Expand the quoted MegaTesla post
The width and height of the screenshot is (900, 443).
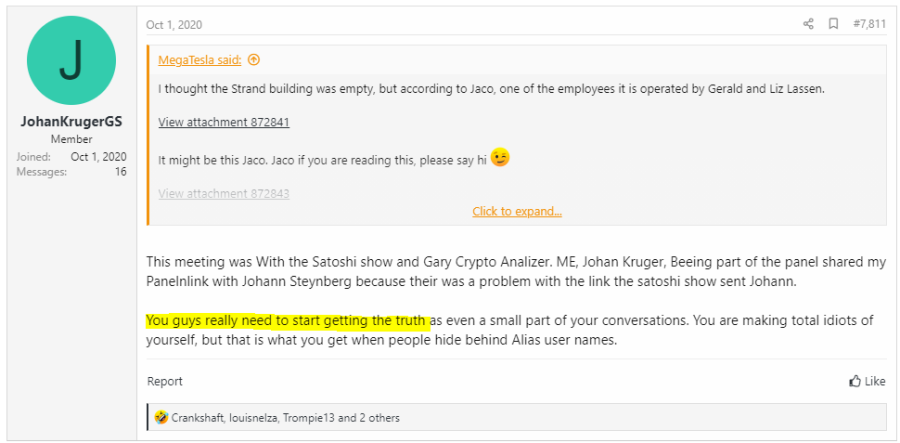click(x=517, y=211)
